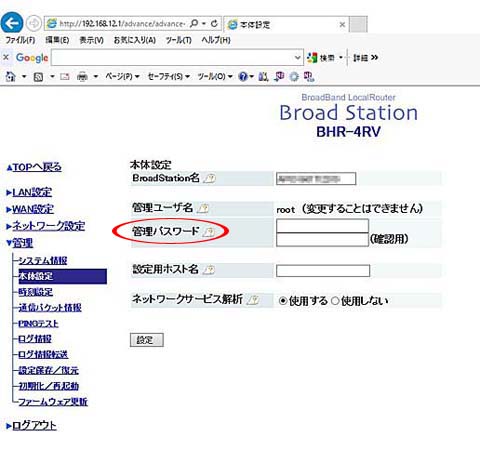Open the Google search box dropdown

coord(297,58)
